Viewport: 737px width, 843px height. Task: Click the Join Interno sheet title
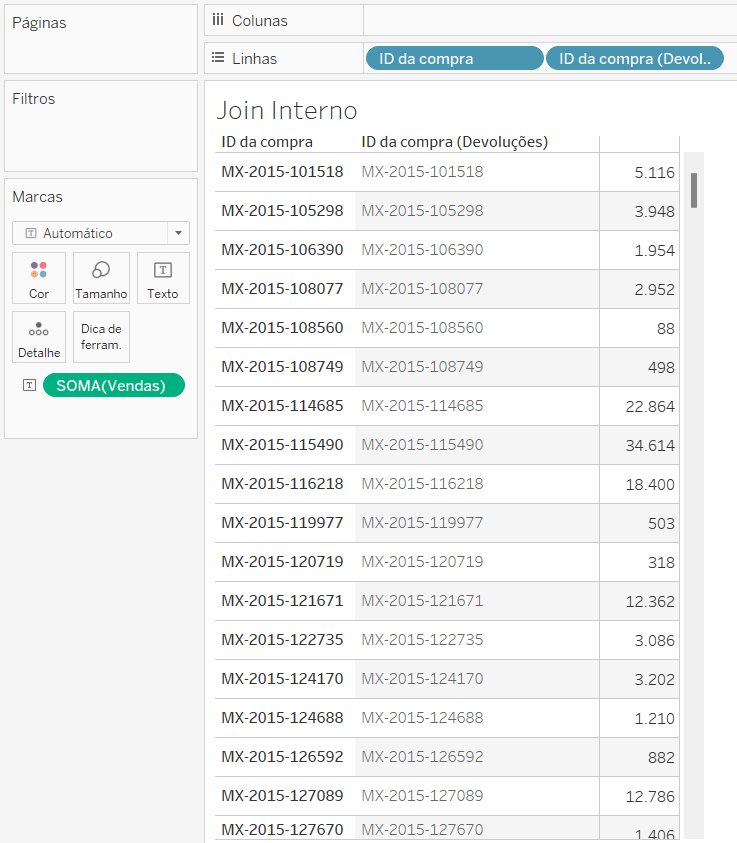pos(287,111)
